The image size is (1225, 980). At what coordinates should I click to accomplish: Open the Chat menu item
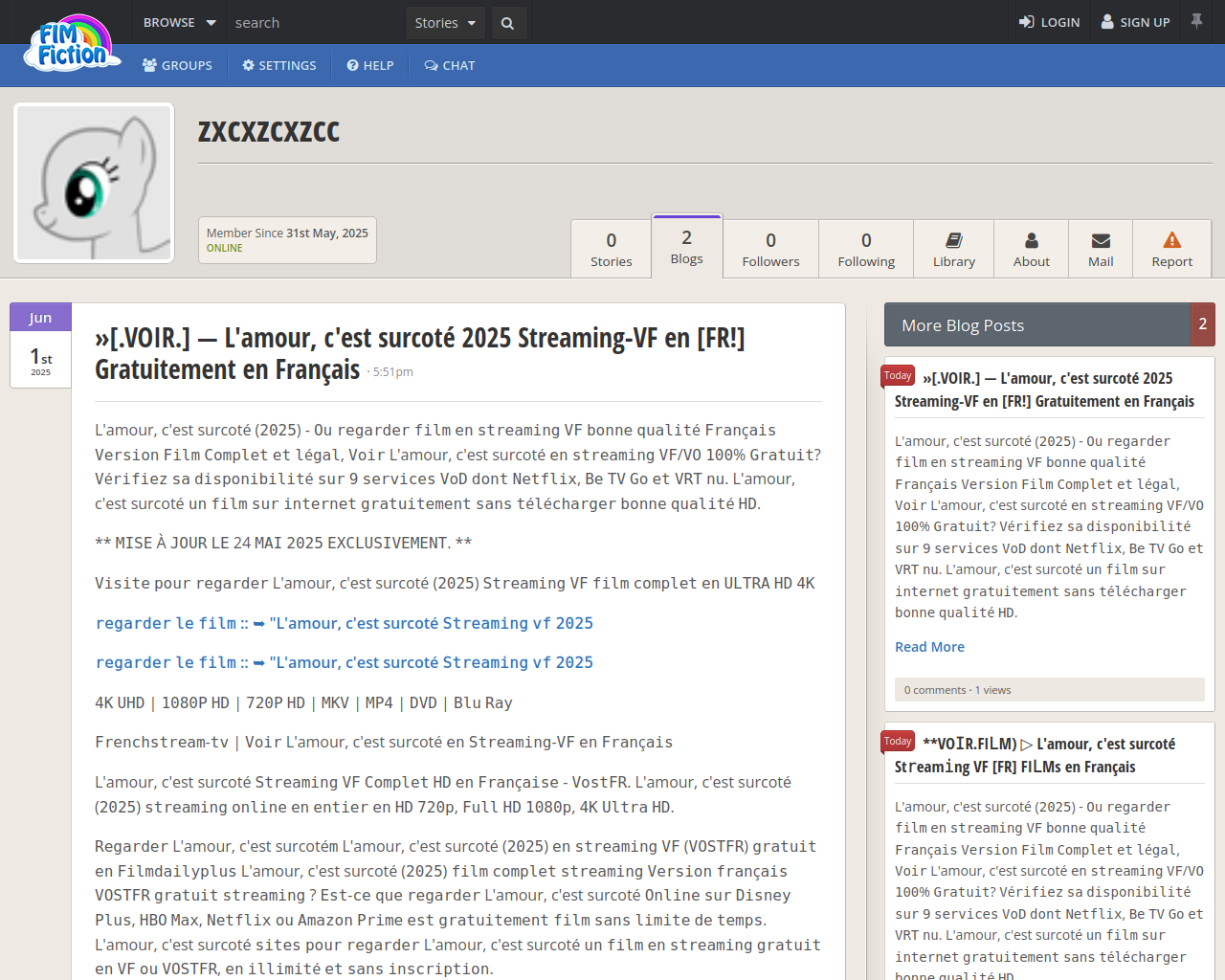[x=450, y=65]
